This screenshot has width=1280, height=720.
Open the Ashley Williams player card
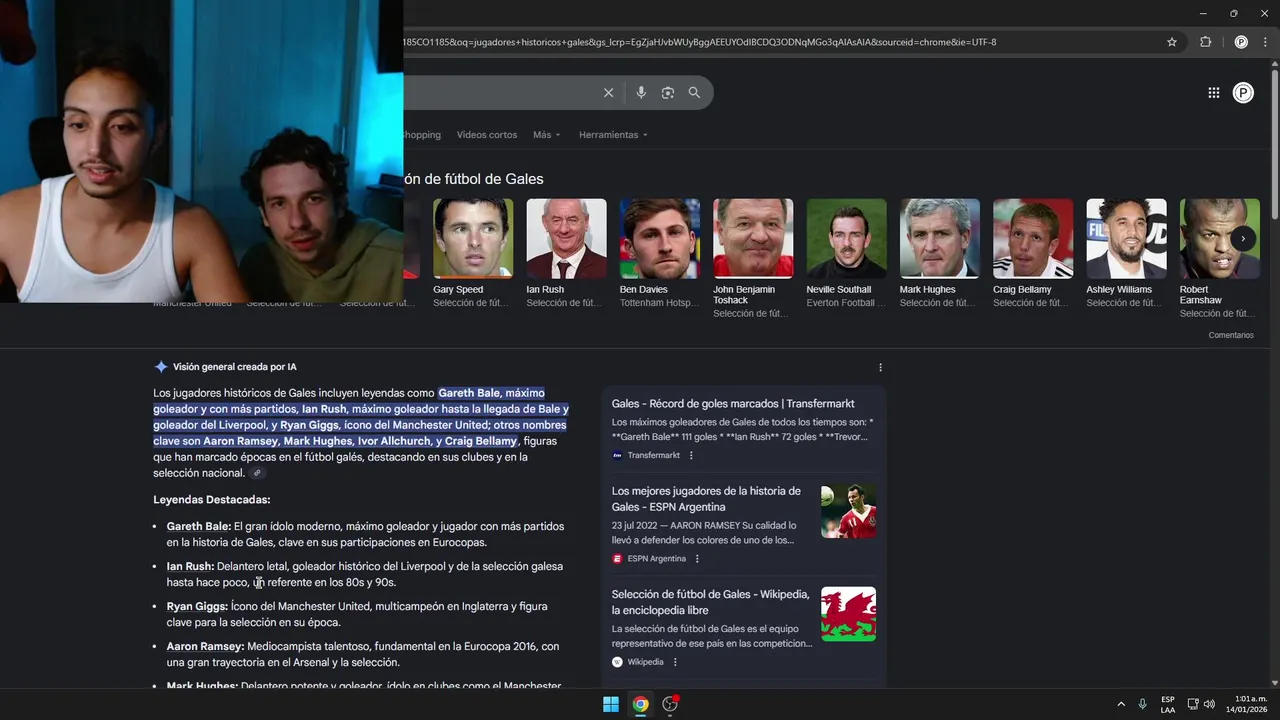(x=1126, y=253)
